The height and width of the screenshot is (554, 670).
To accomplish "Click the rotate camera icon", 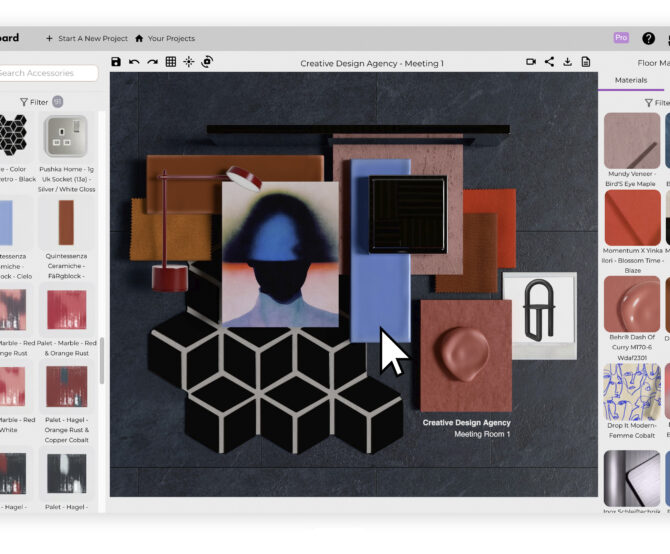I will (207, 62).
